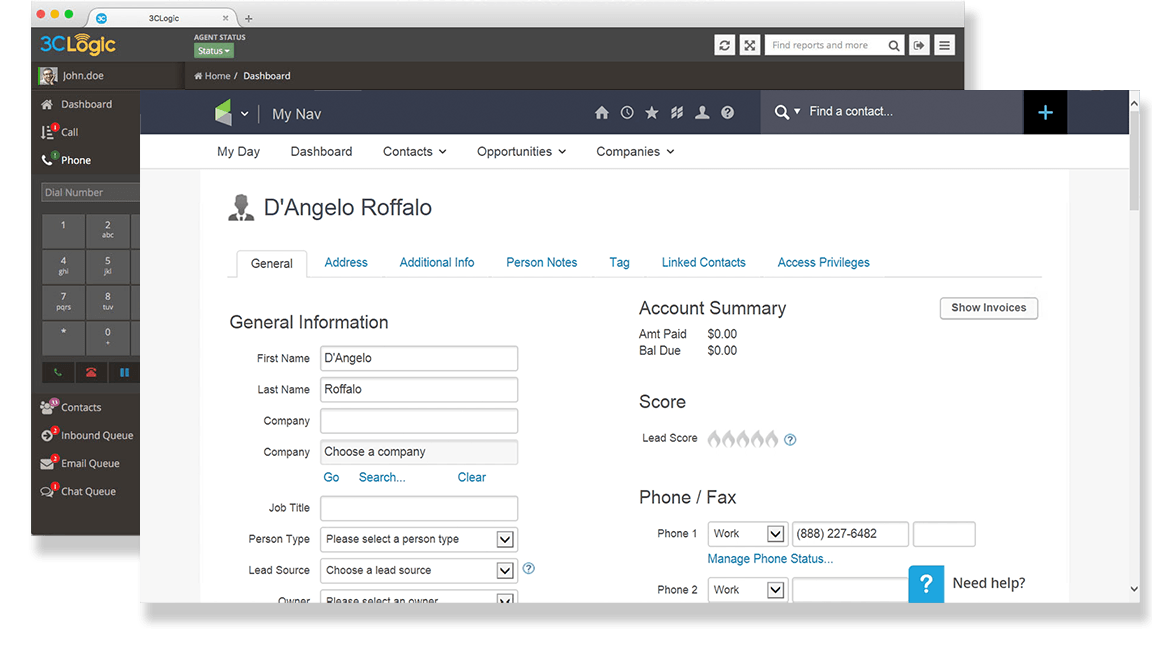Click the fullscreen expand icon in 3CLogic header
This screenshot has height=654, width=1152.
(749, 46)
